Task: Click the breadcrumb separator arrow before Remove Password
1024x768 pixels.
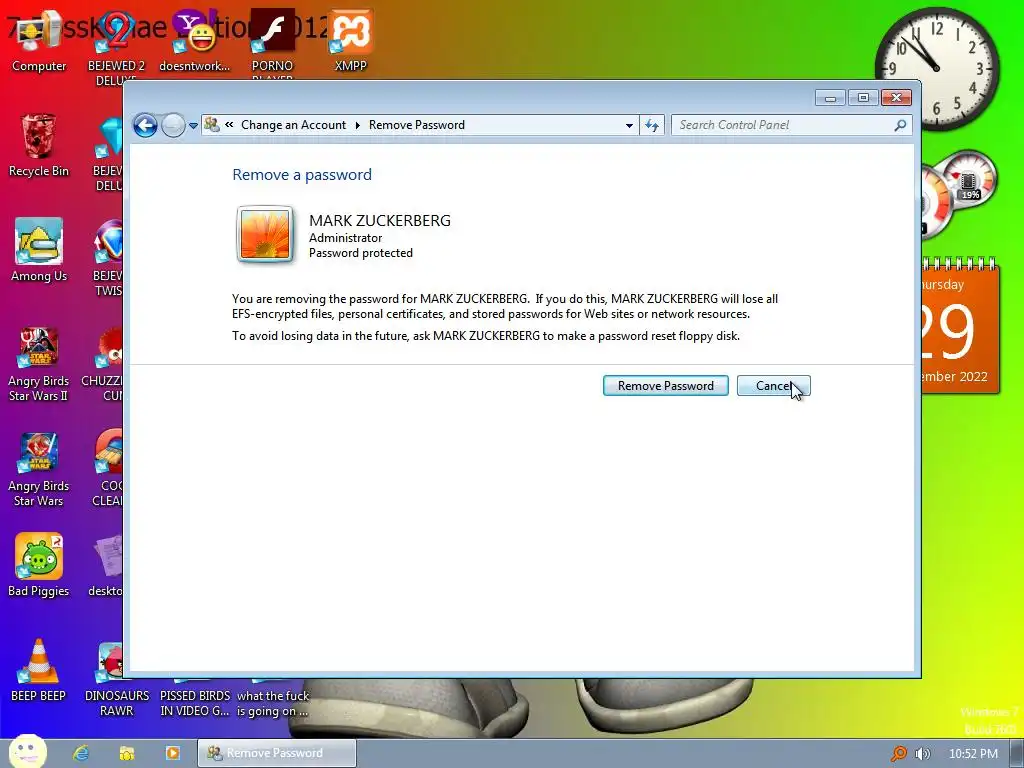Action: click(x=357, y=125)
